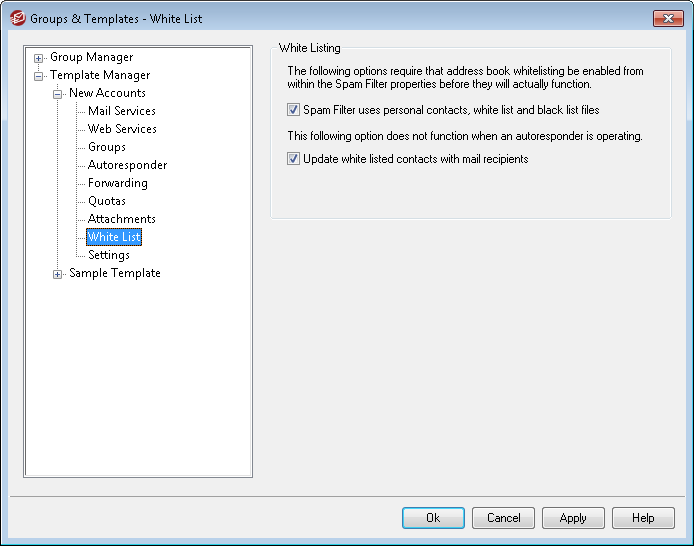Screen dimensions: 694x546
Task: Expand the Sample Template tree node
Action: [58, 274]
